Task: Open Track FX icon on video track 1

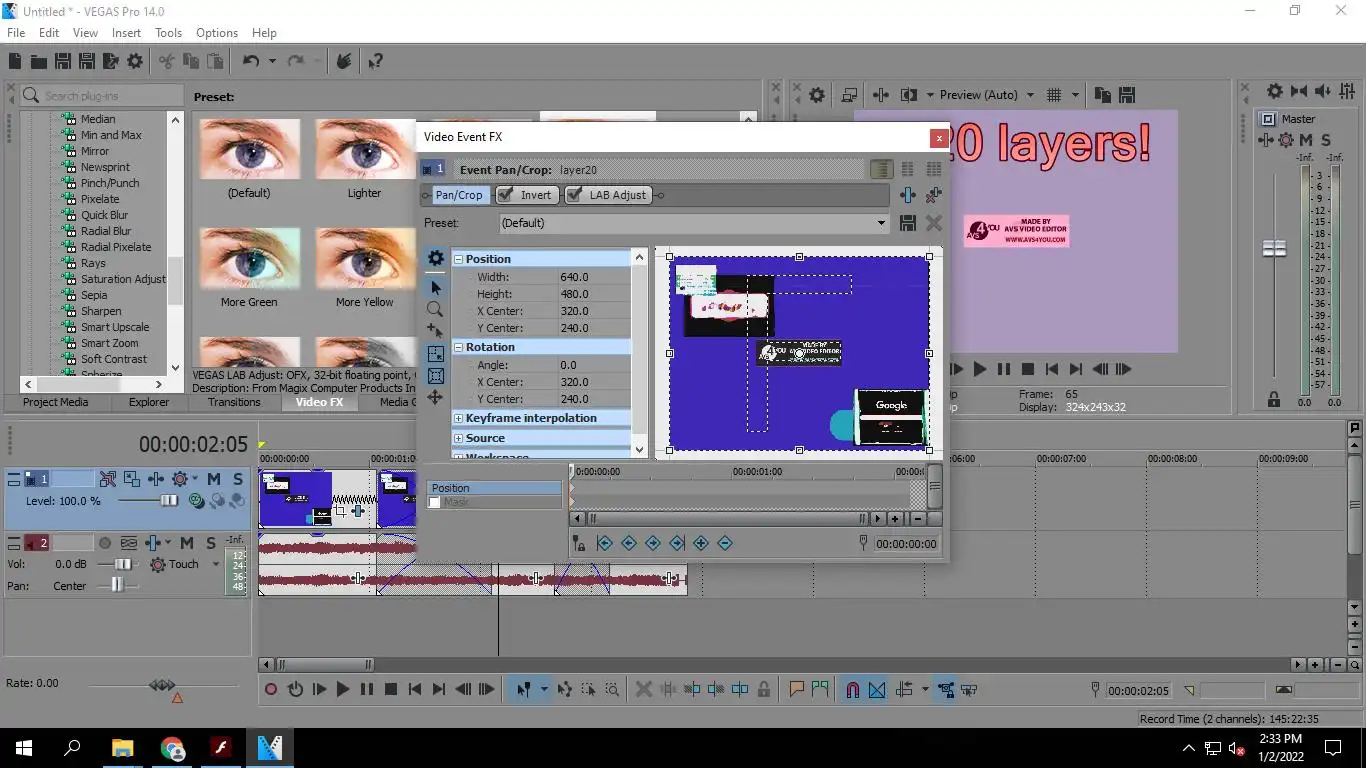Action: pyautogui.click(x=156, y=480)
